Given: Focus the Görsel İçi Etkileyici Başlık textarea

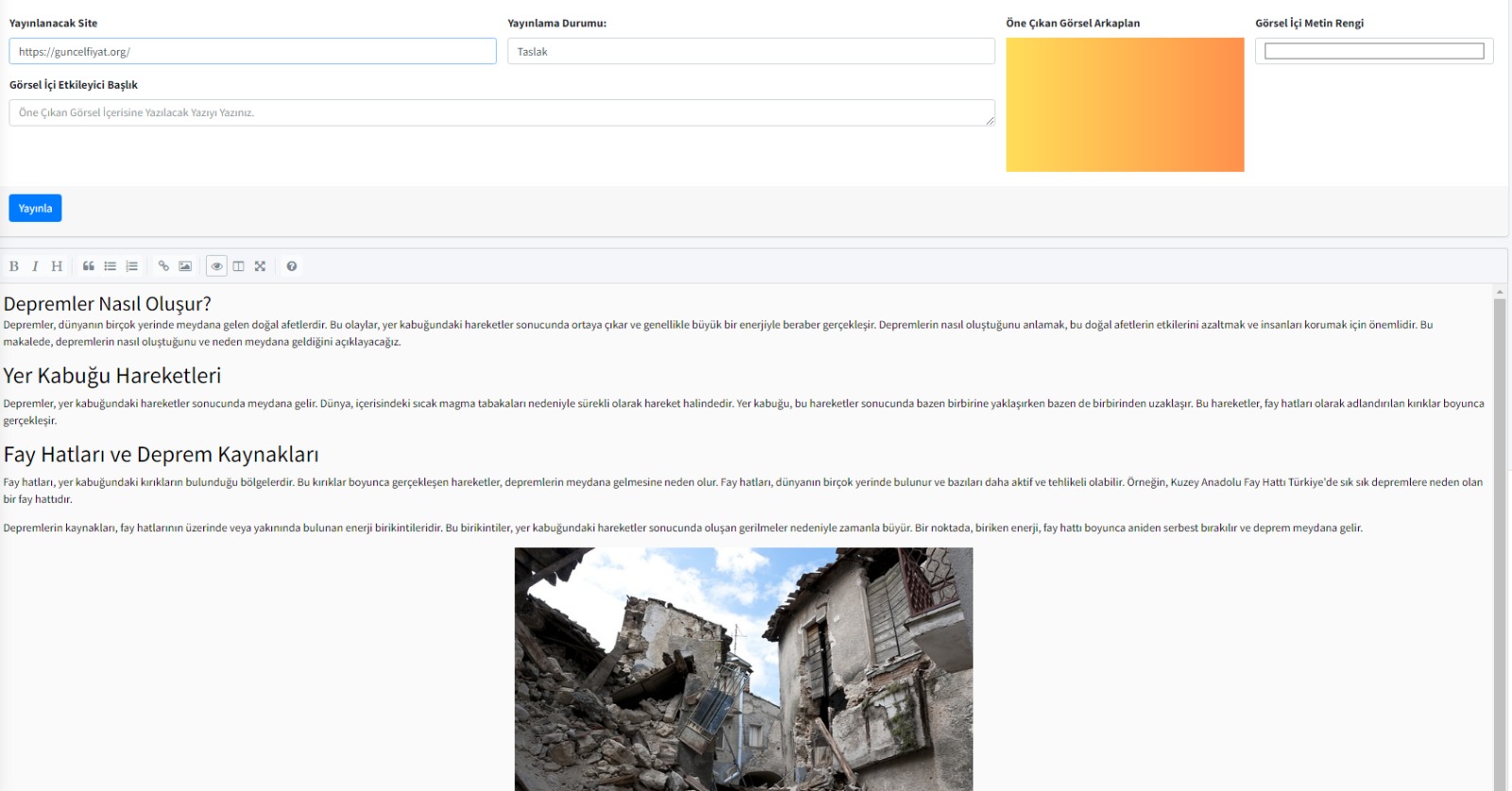Looking at the screenshot, I should pyautogui.click(x=502, y=112).
